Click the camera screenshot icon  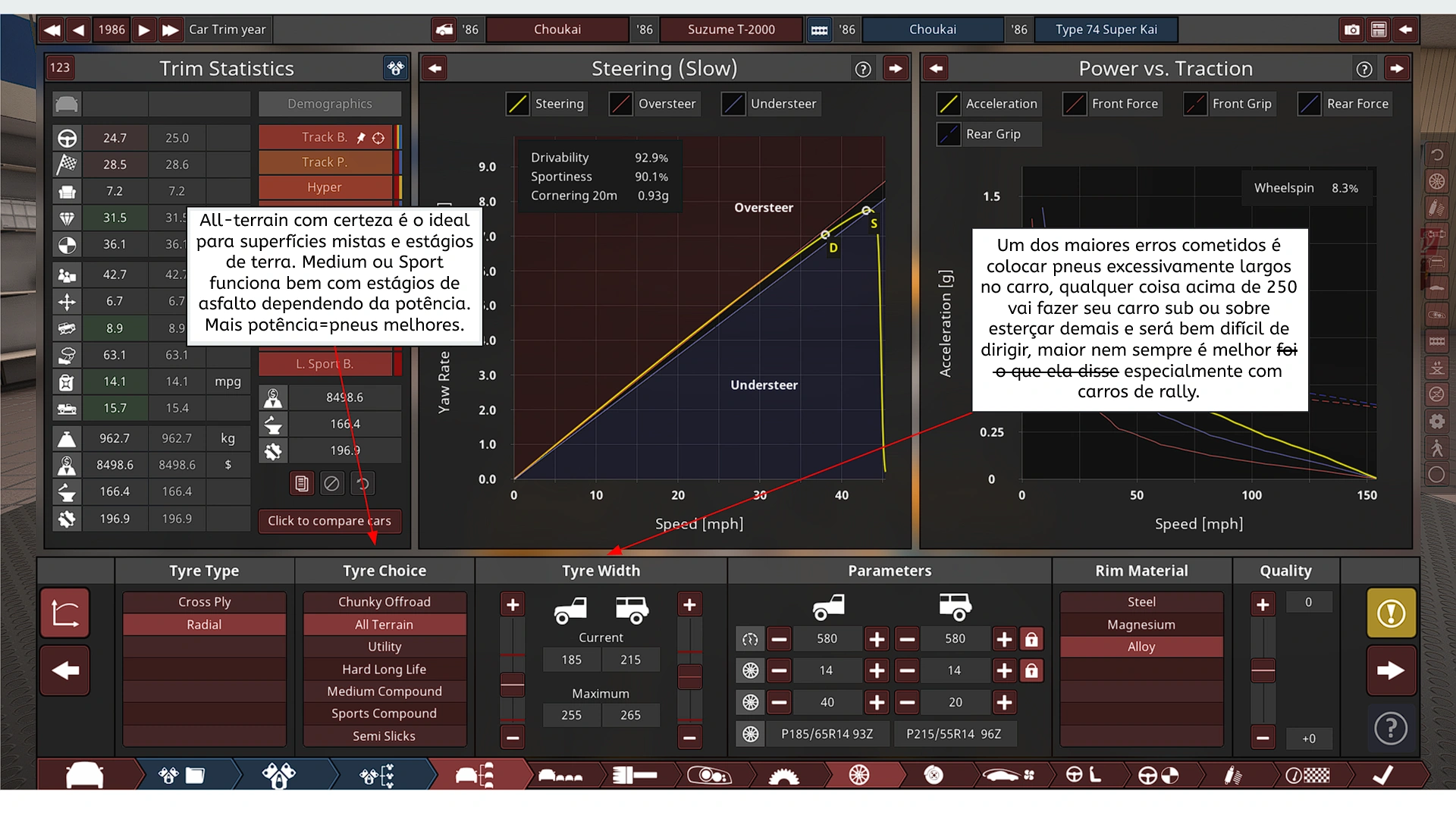pyautogui.click(x=1352, y=30)
